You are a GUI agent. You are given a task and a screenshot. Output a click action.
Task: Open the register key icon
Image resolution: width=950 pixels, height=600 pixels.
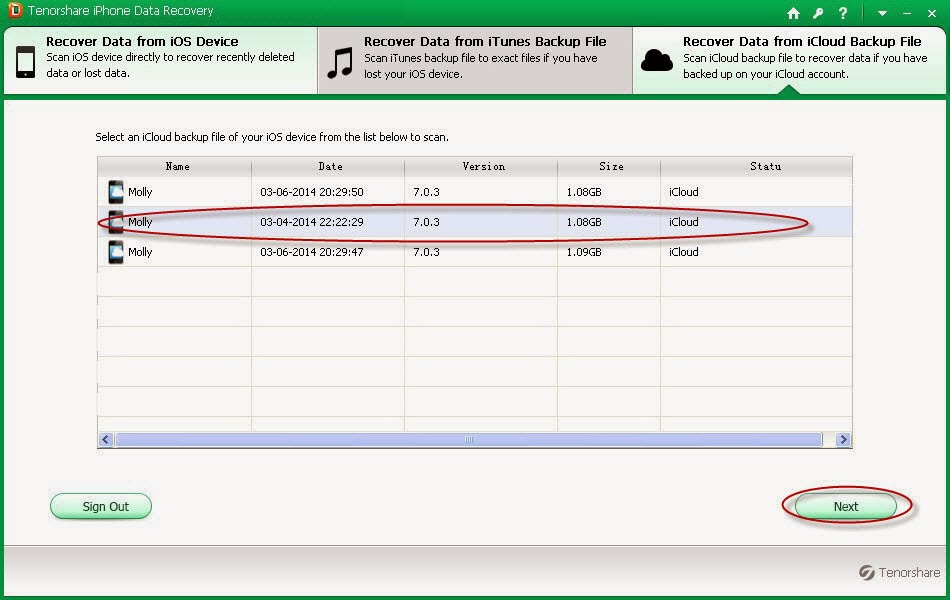click(x=817, y=13)
